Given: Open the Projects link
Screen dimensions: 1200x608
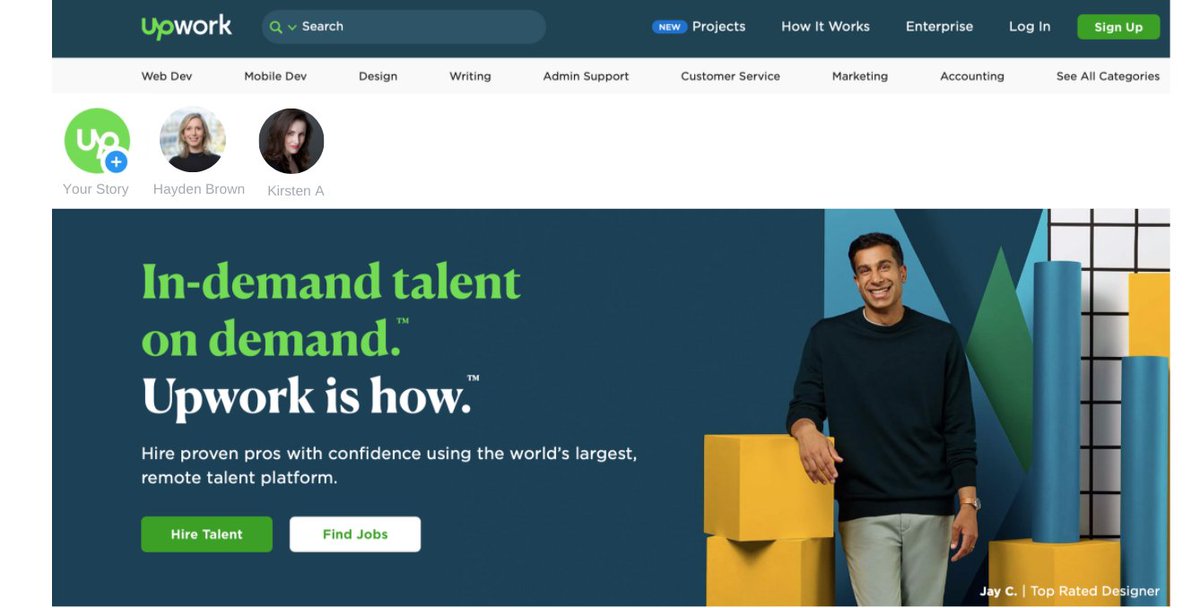Looking at the screenshot, I should (x=719, y=27).
